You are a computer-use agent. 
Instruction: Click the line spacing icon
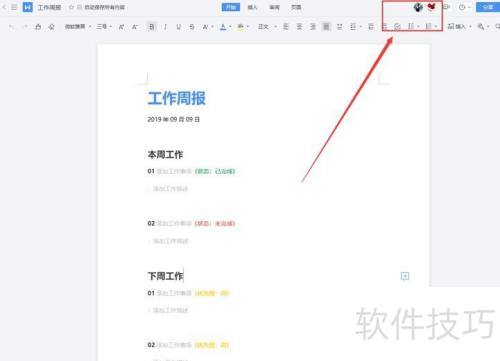(353, 27)
